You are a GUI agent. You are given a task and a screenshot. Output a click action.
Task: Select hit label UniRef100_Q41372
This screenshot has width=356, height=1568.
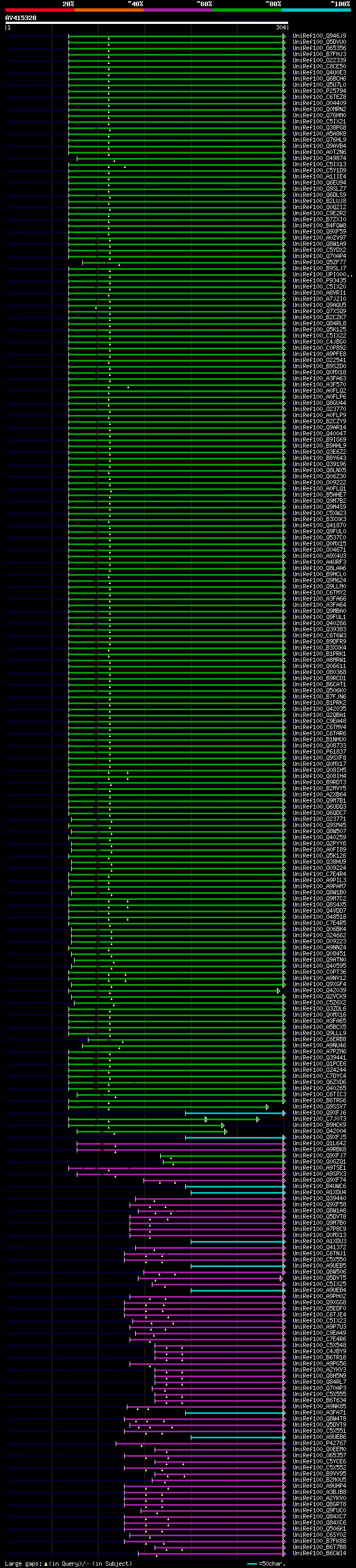point(319,1247)
